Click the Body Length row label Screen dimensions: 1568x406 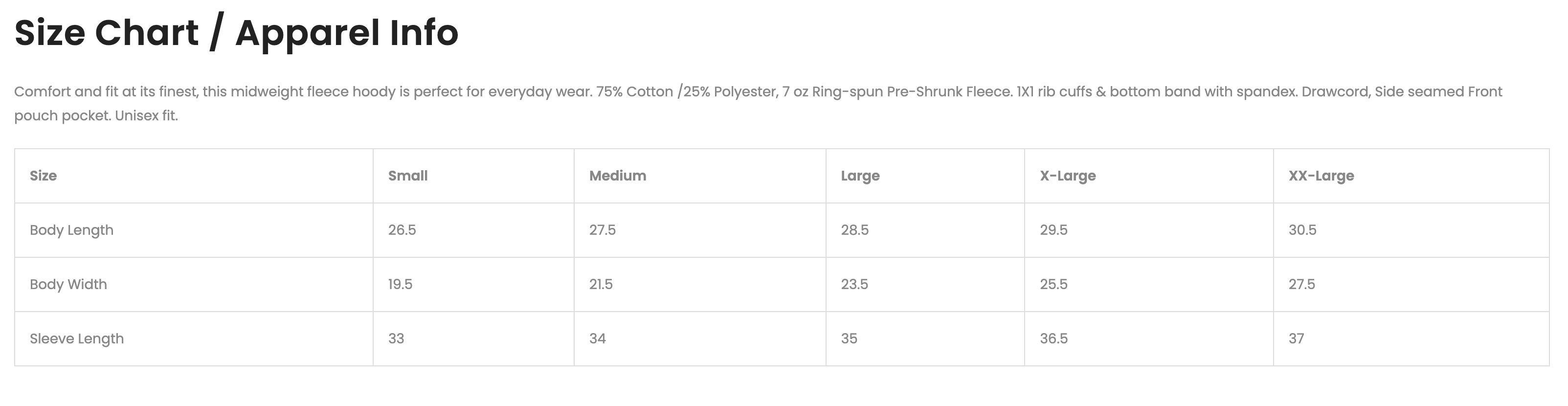coord(72,230)
